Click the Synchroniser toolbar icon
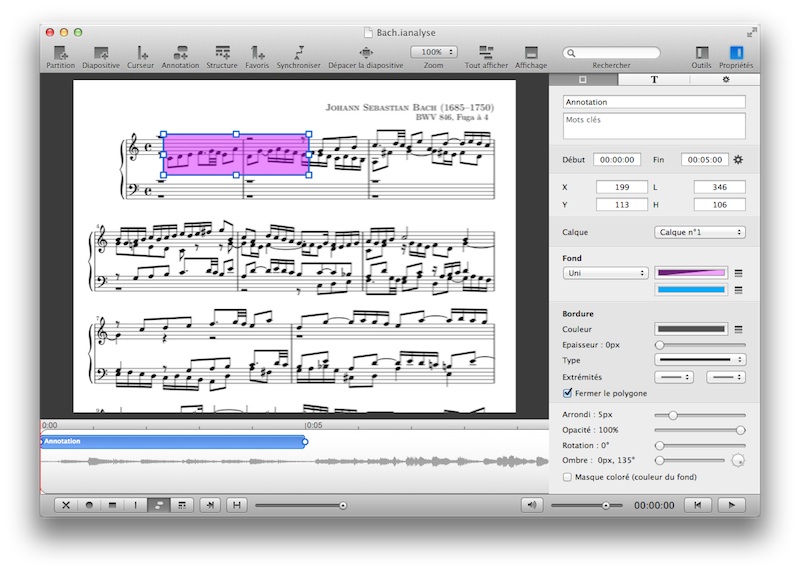The width and height of the screenshot is (800, 572). (299, 53)
